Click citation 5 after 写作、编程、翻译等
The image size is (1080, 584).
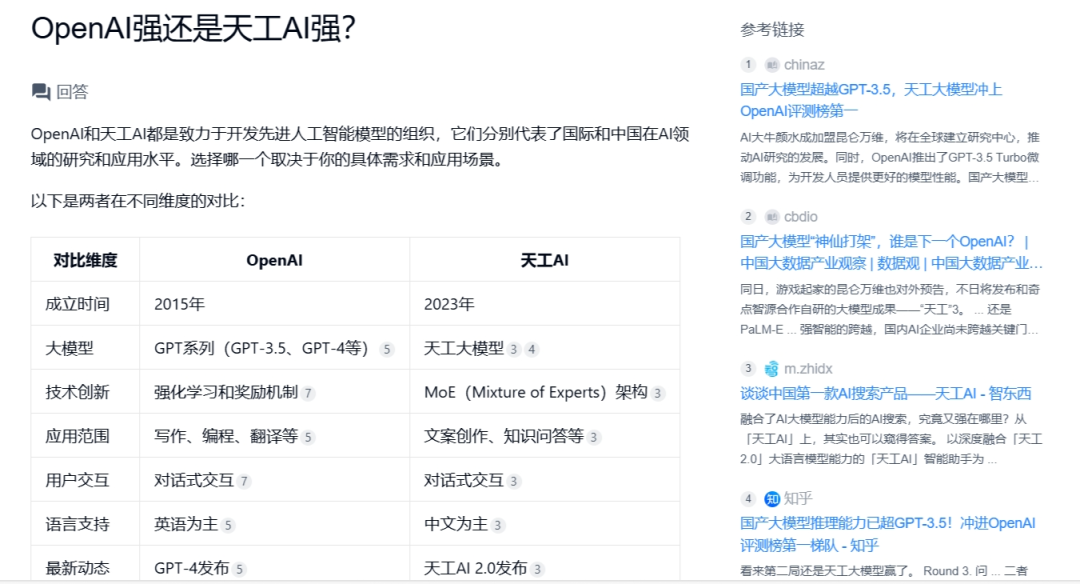pyautogui.click(x=308, y=438)
